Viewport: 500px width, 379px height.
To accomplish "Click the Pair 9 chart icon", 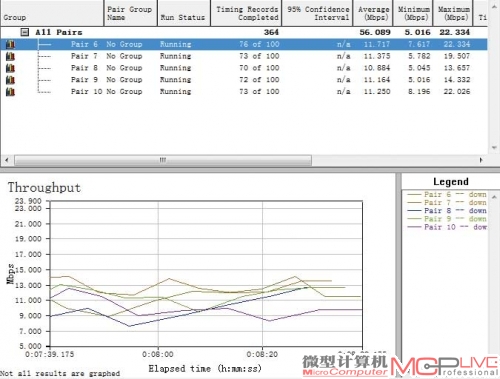I will point(10,80).
